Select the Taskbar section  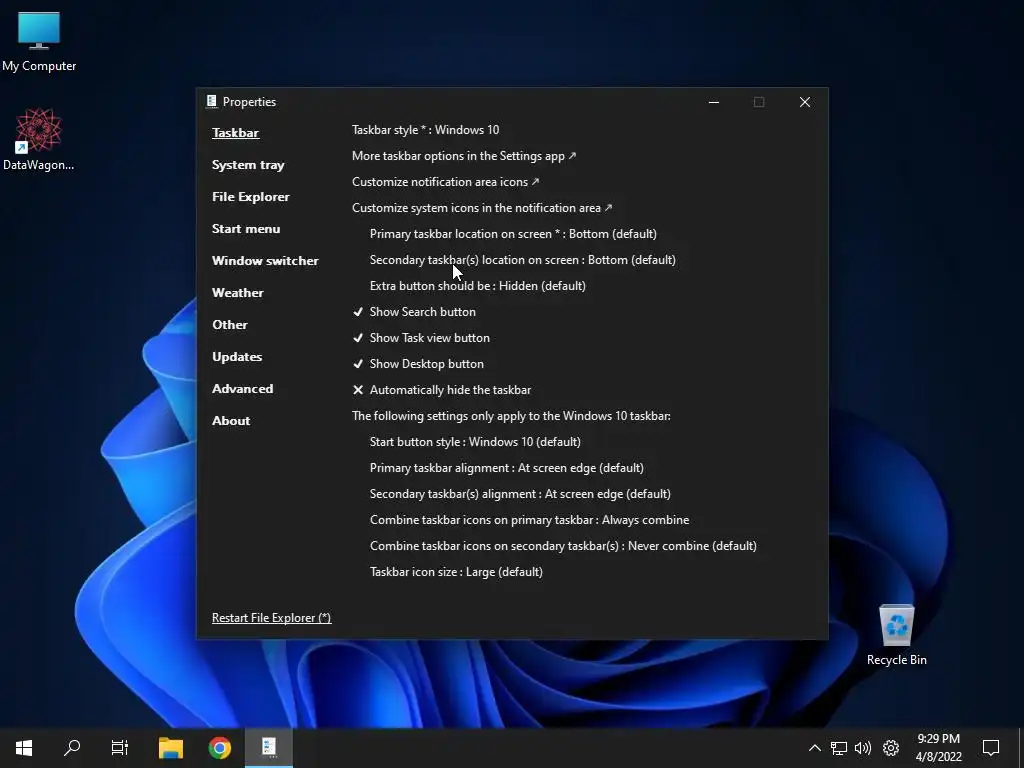click(235, 133)
